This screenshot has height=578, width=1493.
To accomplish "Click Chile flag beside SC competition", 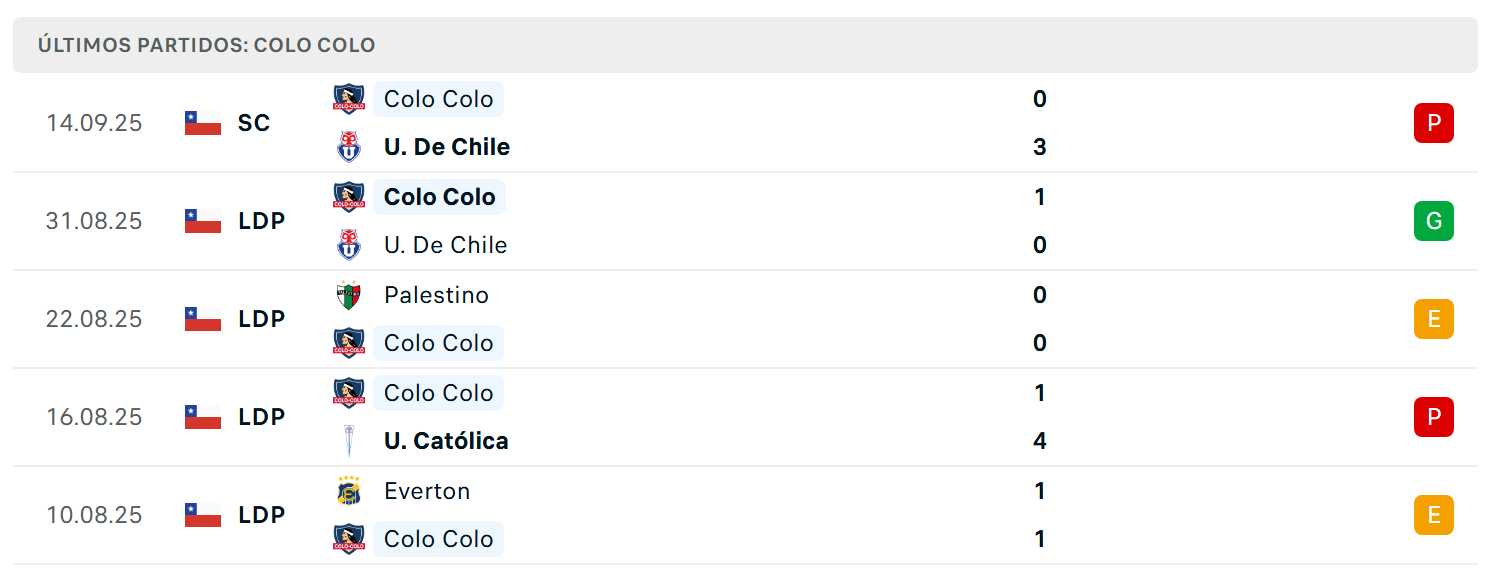I will point(203,123).
